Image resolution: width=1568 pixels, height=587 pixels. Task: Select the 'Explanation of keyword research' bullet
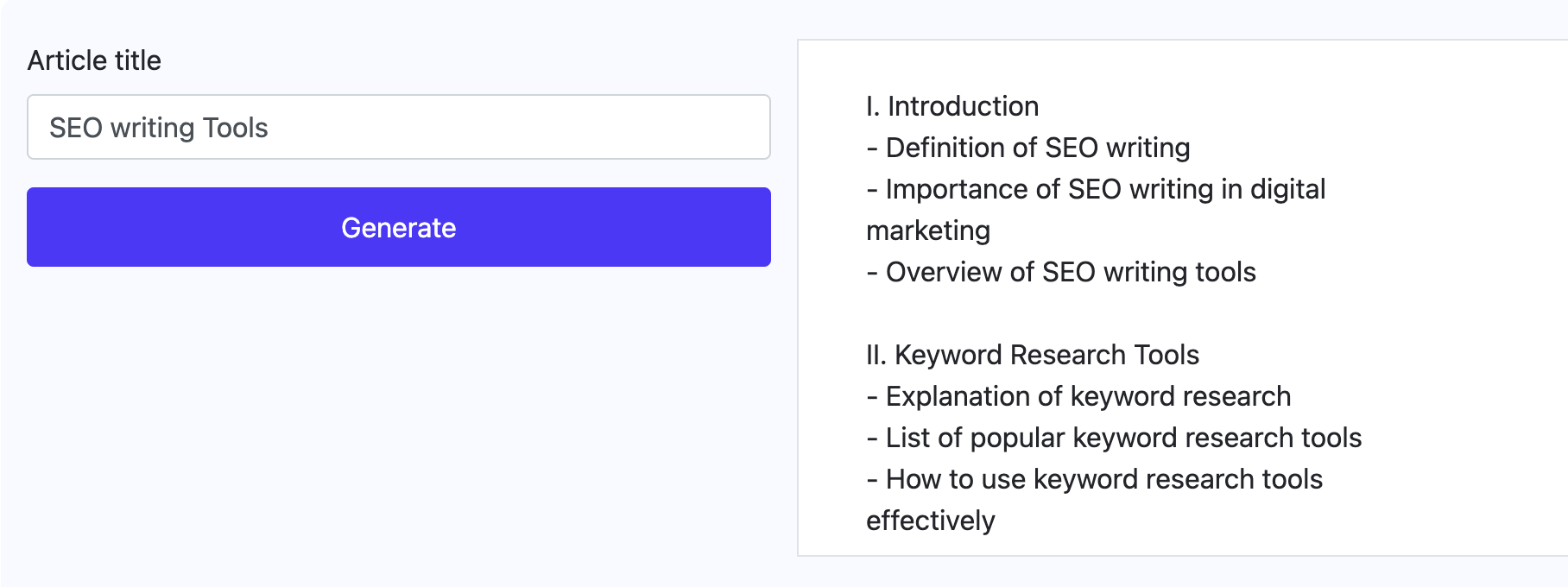click(x=1078, y=395)
